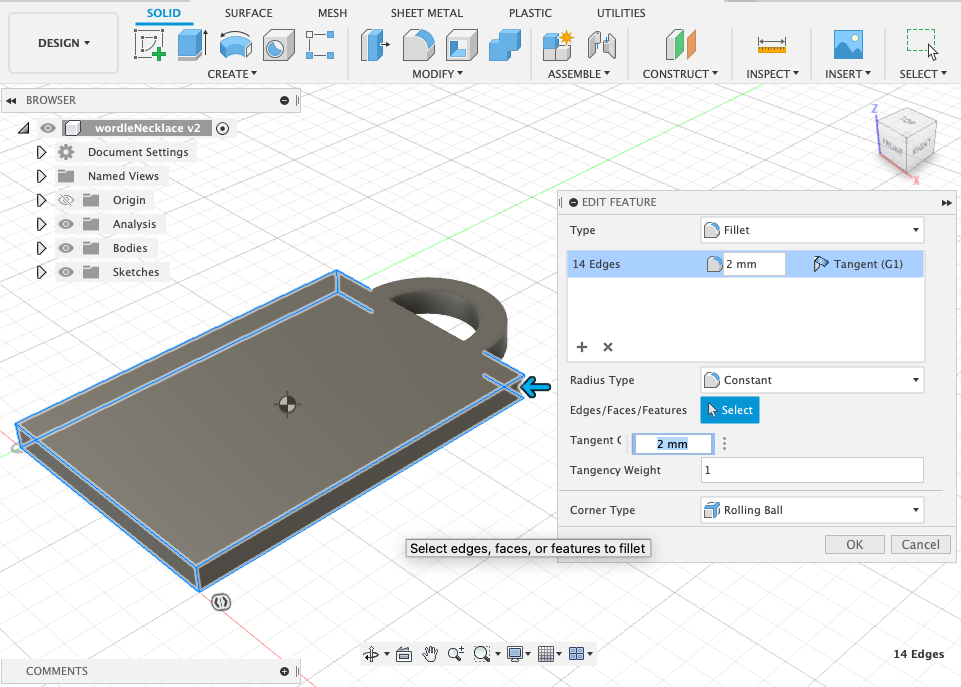
Task: Click the Shell tool icon
Action: [x=460, y=45]
